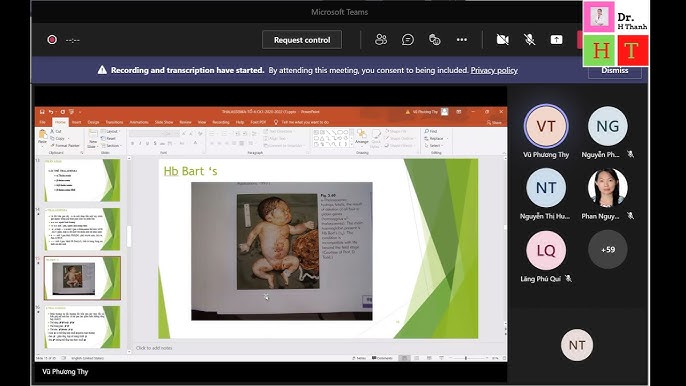Open the Quick Styles dropdown
The height and width of the screenshot is (386, 686).
click(x=376, y=138)
